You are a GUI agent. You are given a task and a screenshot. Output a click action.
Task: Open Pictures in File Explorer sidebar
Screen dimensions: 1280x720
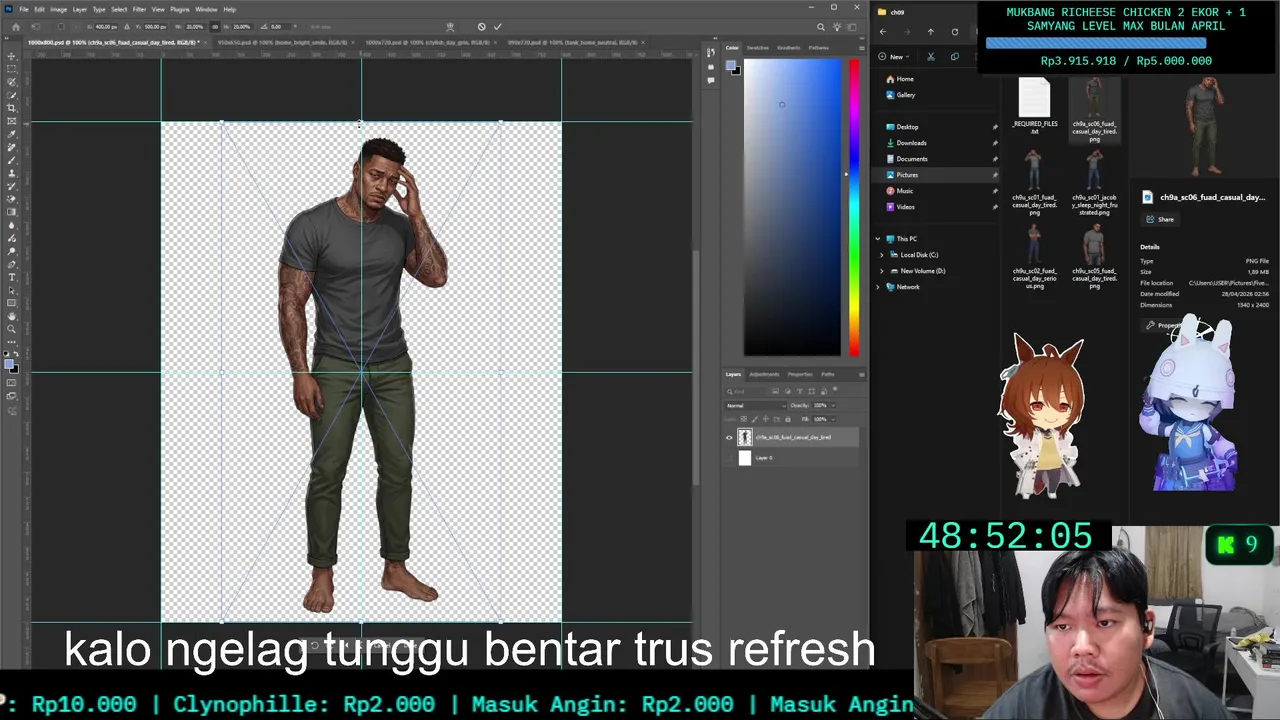907,175
